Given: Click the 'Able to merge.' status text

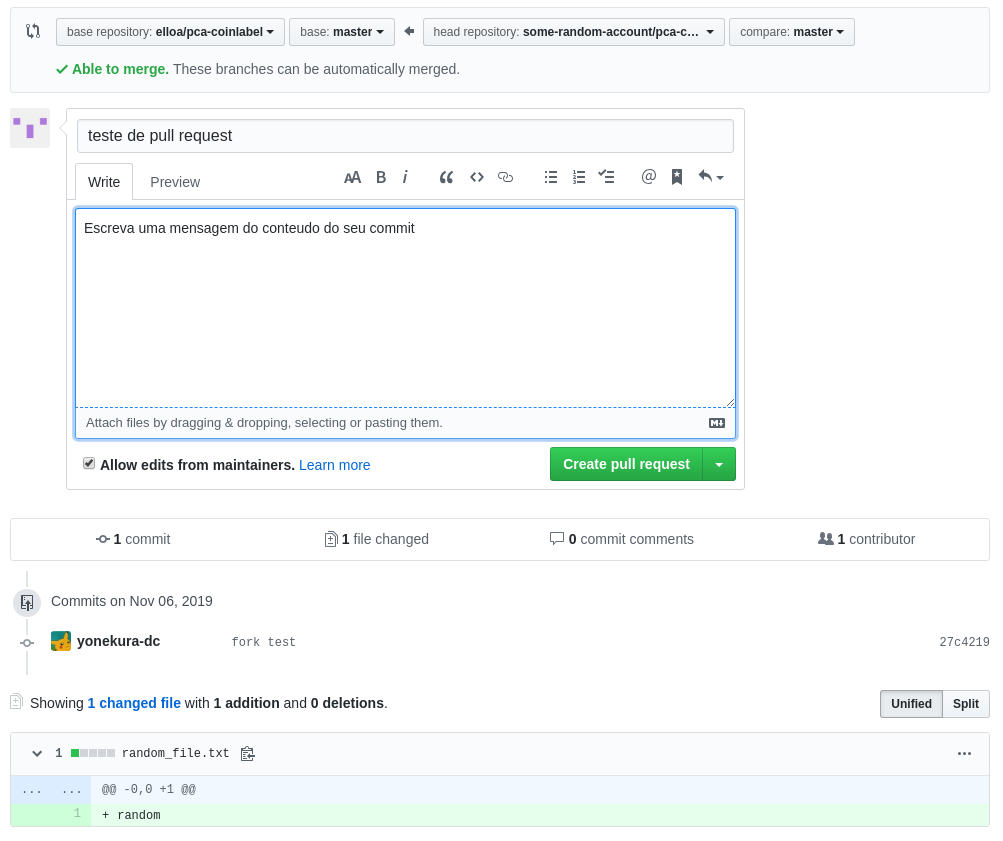Looking at the screenshot, I should (120, 69).
